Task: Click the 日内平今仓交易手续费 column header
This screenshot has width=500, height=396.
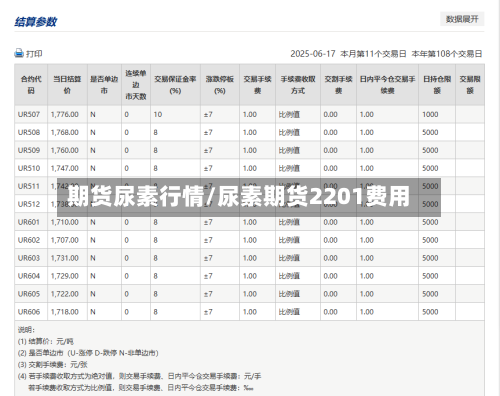Action: click(x=387, y=85)
